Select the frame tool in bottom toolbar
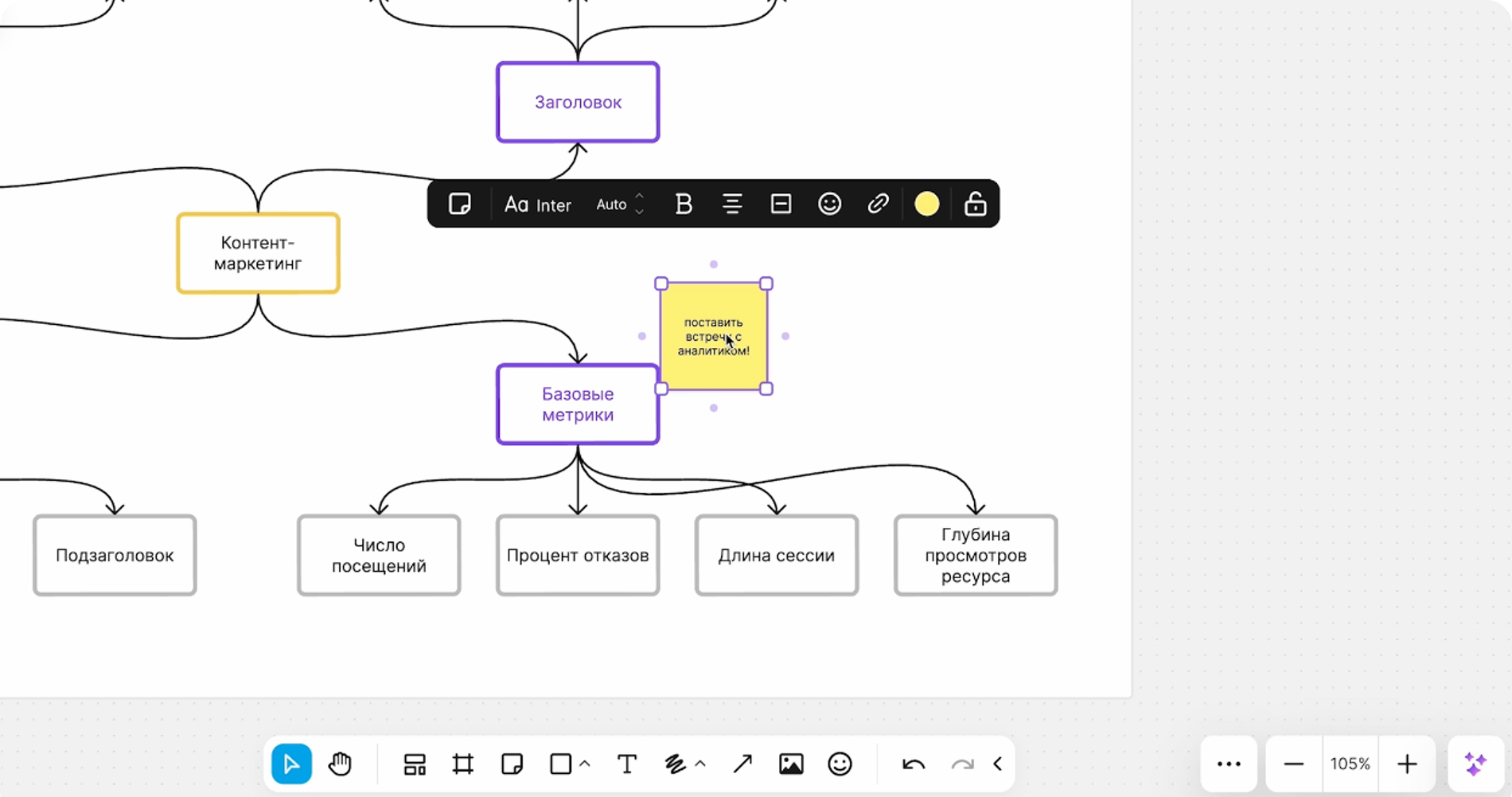This screenshot has height=797, width=1512. (x=462, y=764)
